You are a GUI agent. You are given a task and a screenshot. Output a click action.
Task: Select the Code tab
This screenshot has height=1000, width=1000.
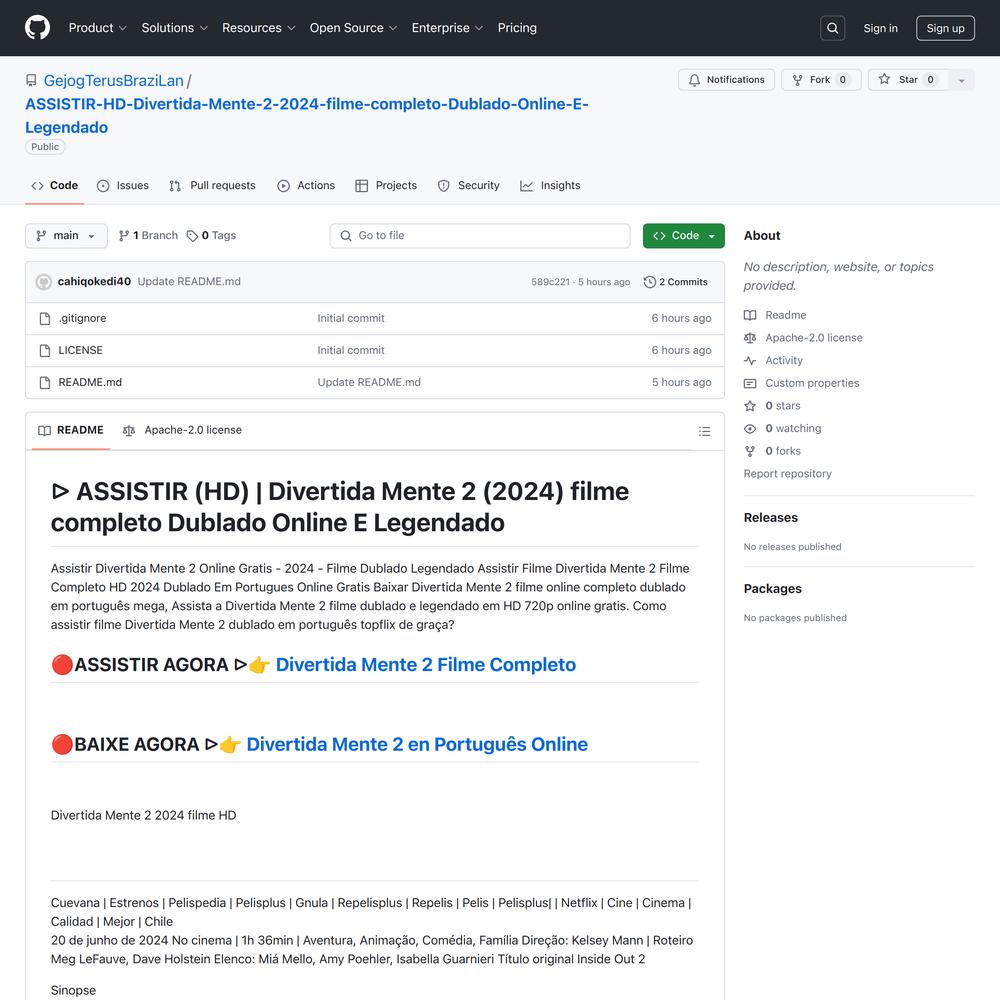[x=55, y=186]
